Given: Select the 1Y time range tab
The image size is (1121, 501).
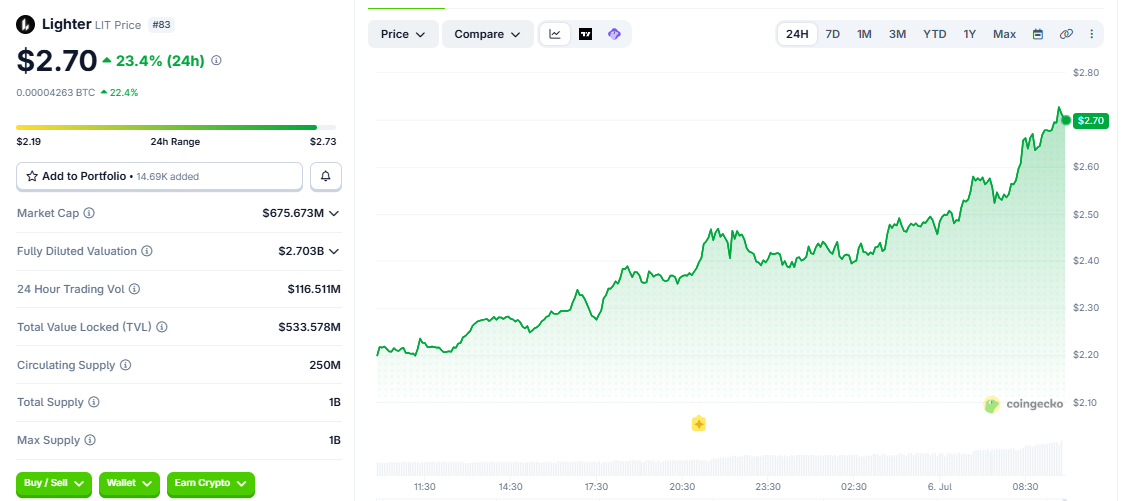Looking at the screenshot, I should click(x=969, y=34).
